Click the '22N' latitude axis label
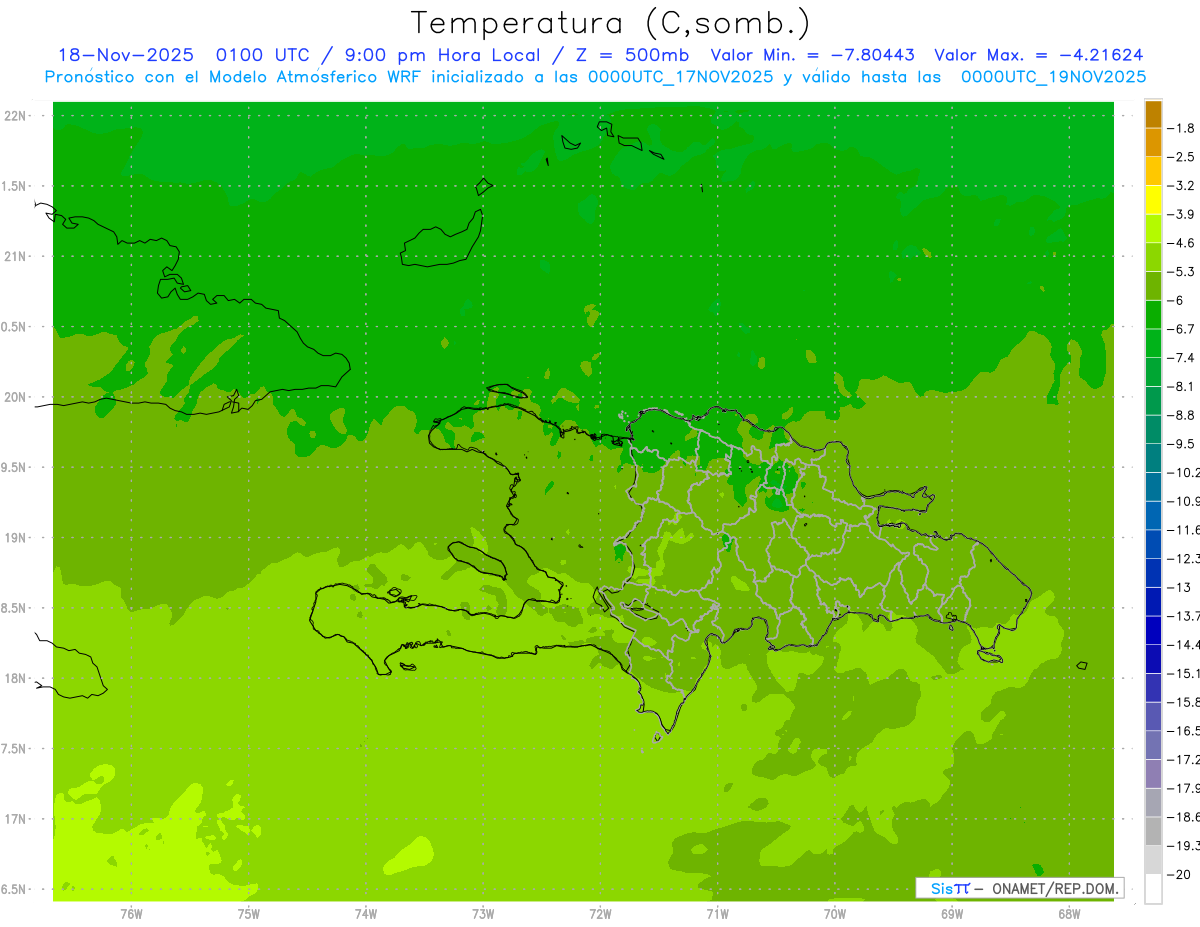The width and height of the screenshot is (1200, 927). 17,116
